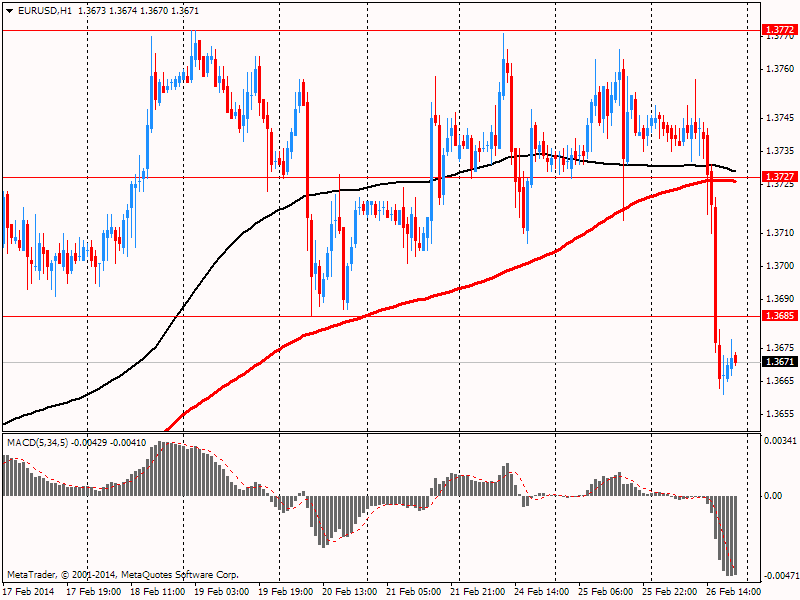Click the EURUSD,H1 symbol title
The width and height of the screenshot is (800, 600).
pos(45,11)
